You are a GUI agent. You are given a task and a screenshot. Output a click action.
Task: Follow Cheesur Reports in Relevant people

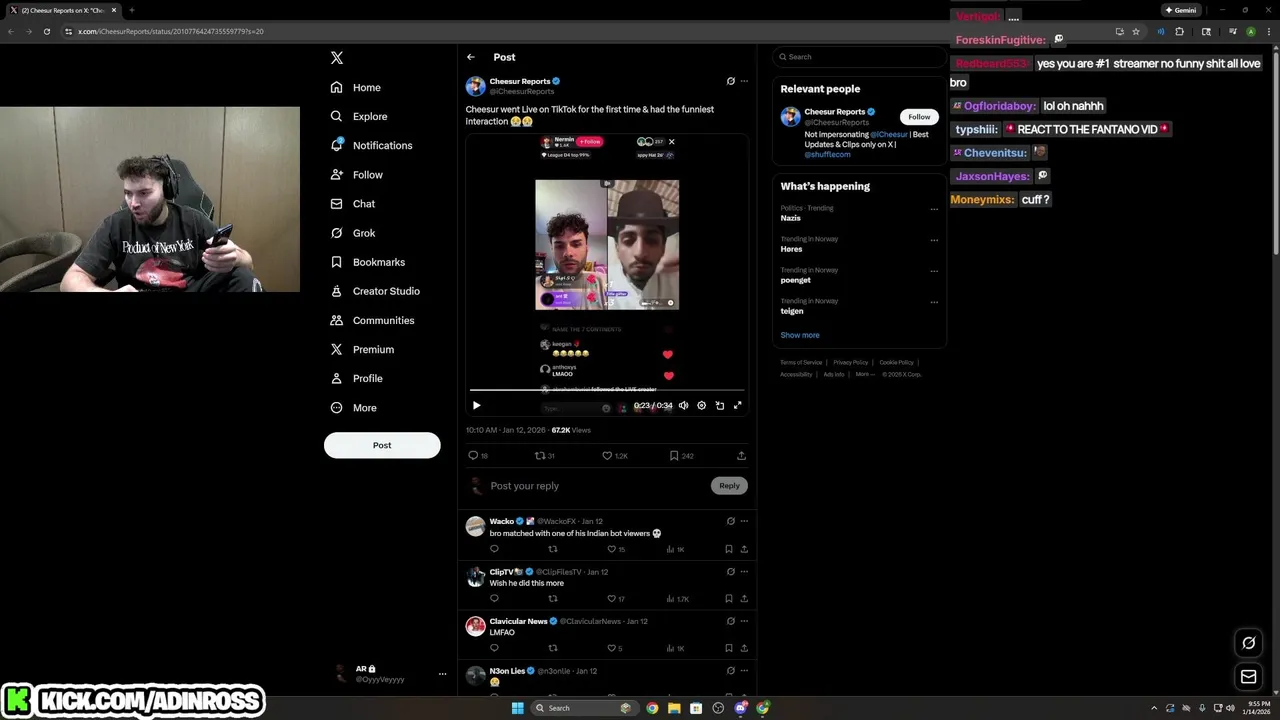pyautogui.click(x=919, y=117)
